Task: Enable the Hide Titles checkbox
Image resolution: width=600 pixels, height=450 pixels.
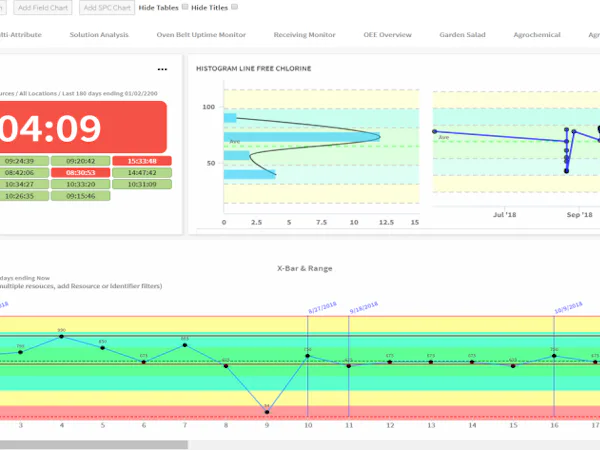Action: click(x=235, y=7)
